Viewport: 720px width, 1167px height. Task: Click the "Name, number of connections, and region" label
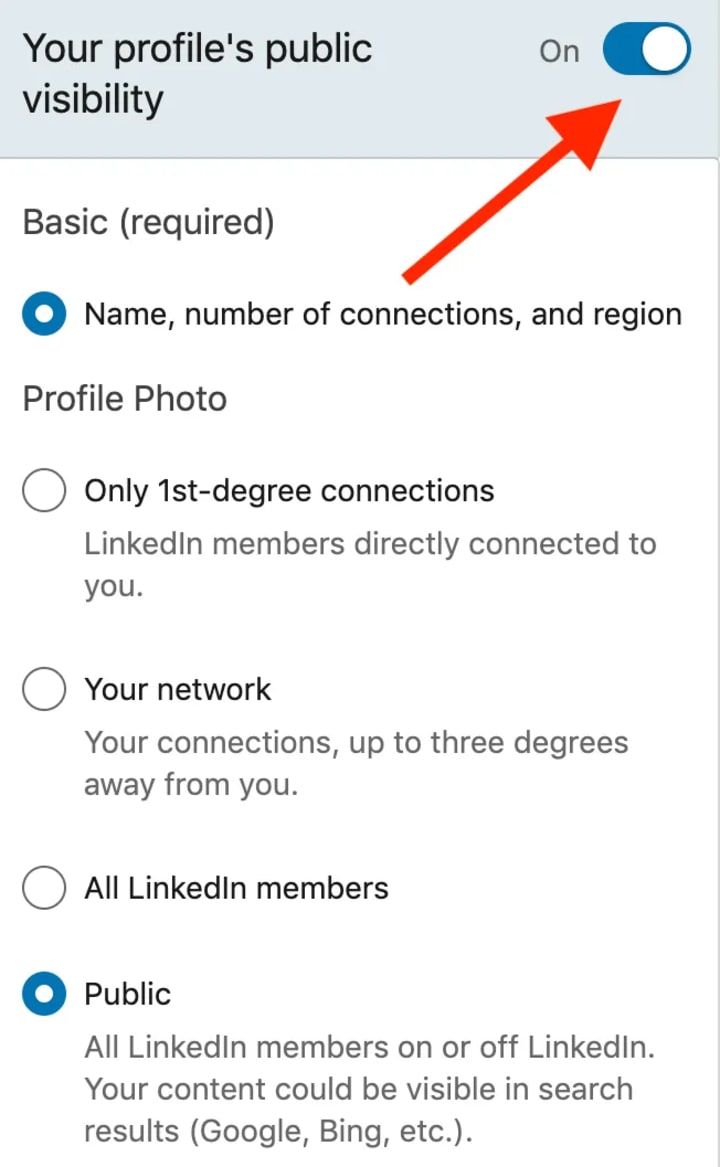(383, 315)
